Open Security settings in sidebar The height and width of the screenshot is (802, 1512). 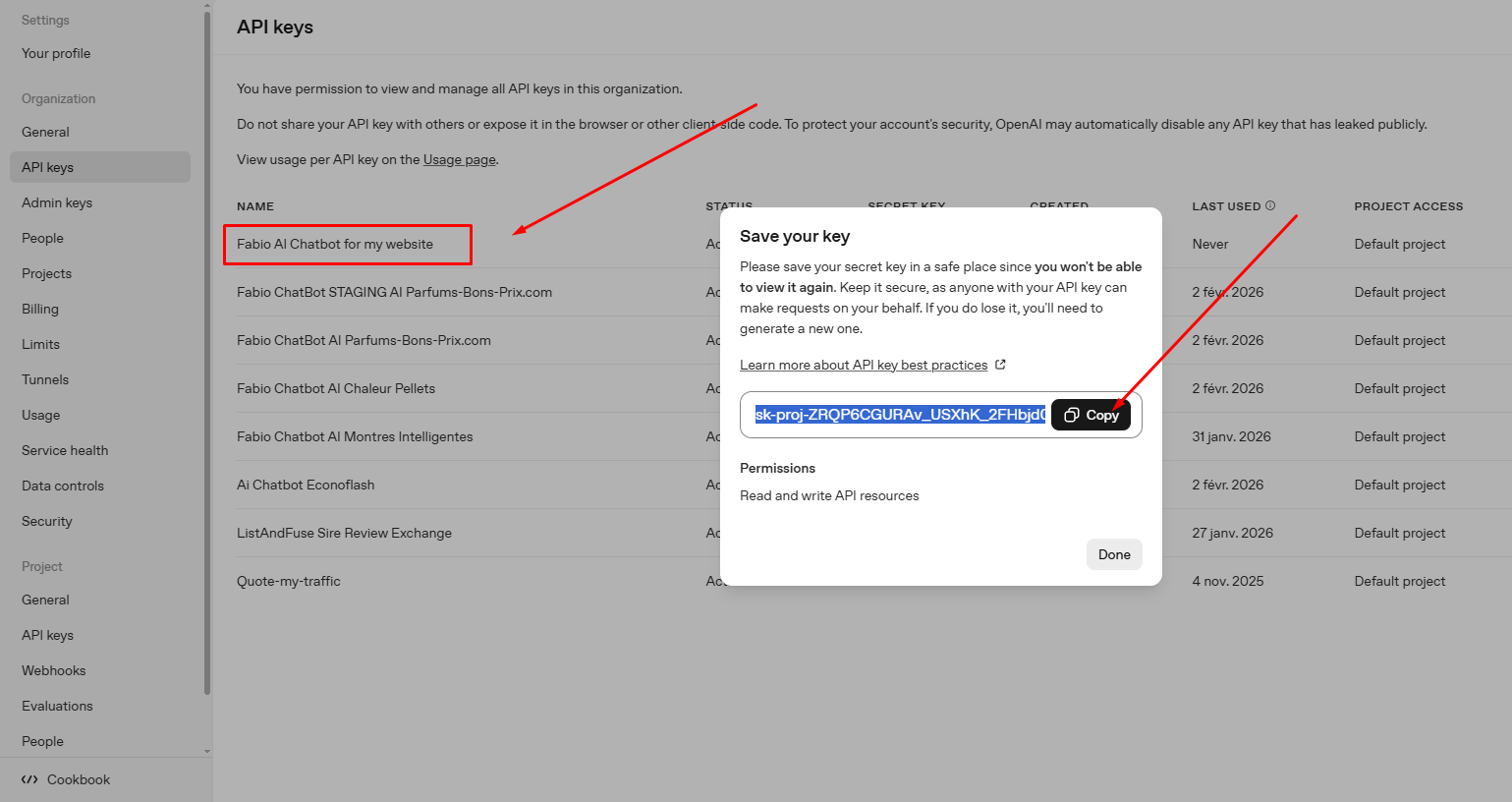tap(47, 521)
